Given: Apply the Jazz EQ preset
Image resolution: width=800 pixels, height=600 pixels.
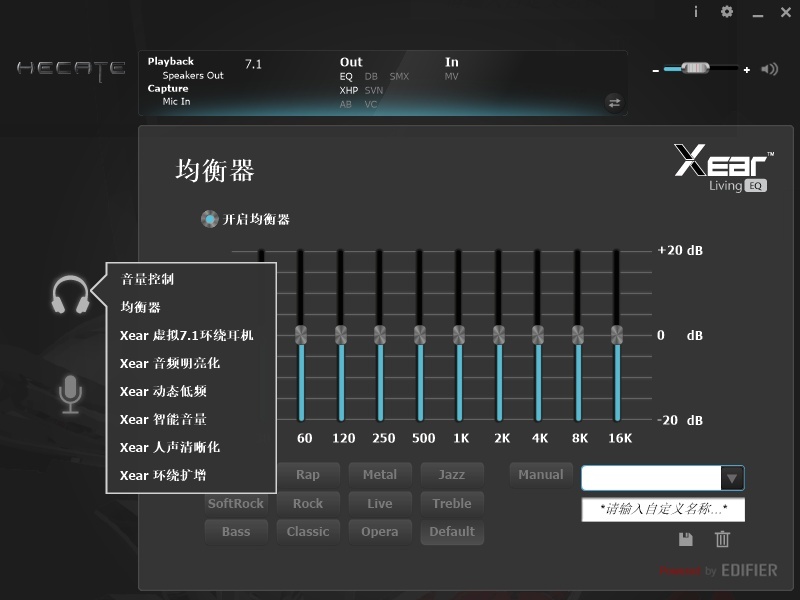Looking at the screenshot, I should pyautogui.click(x=452, y=475).
